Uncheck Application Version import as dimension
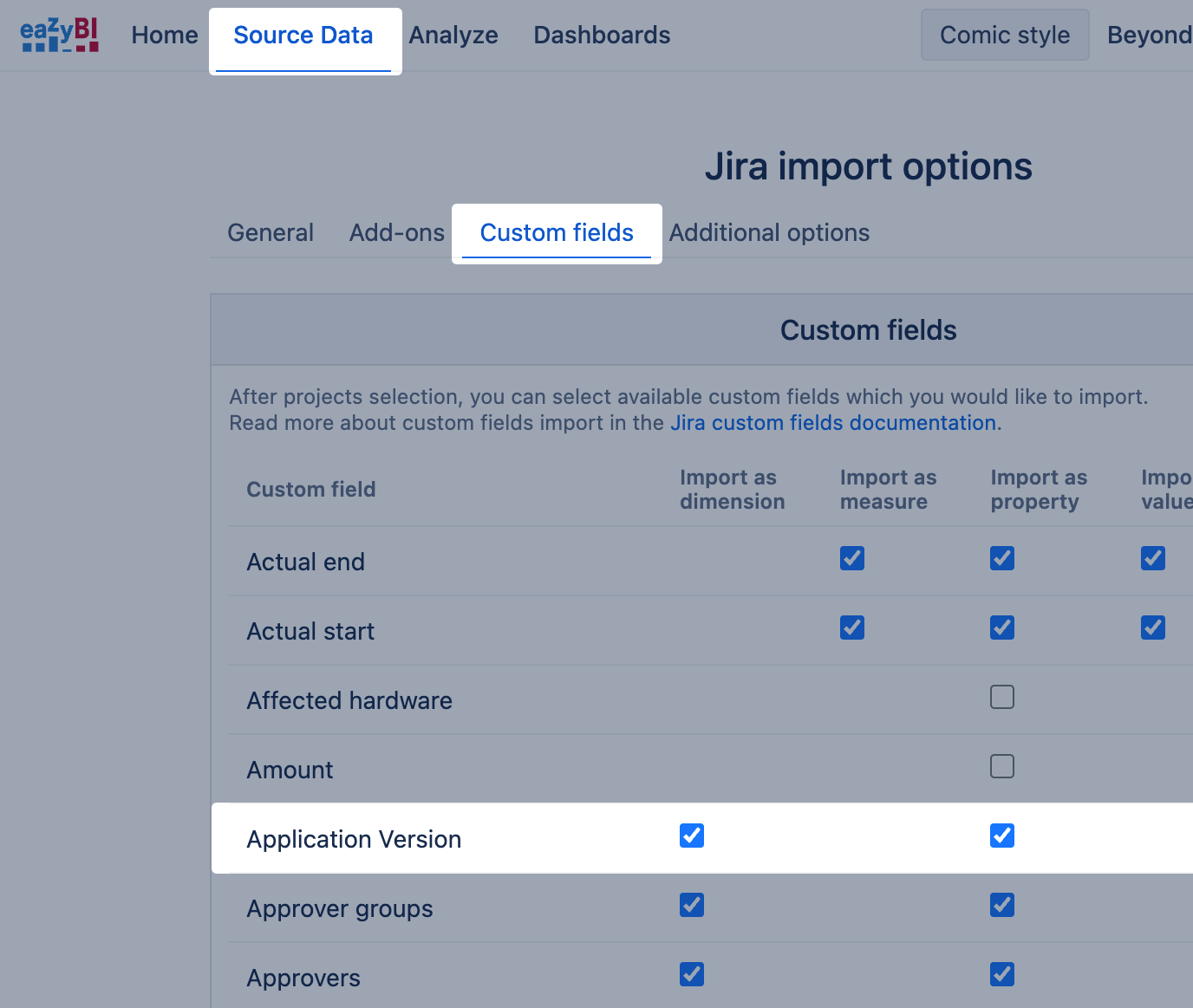1193x1008 pixels. point(692,836)
